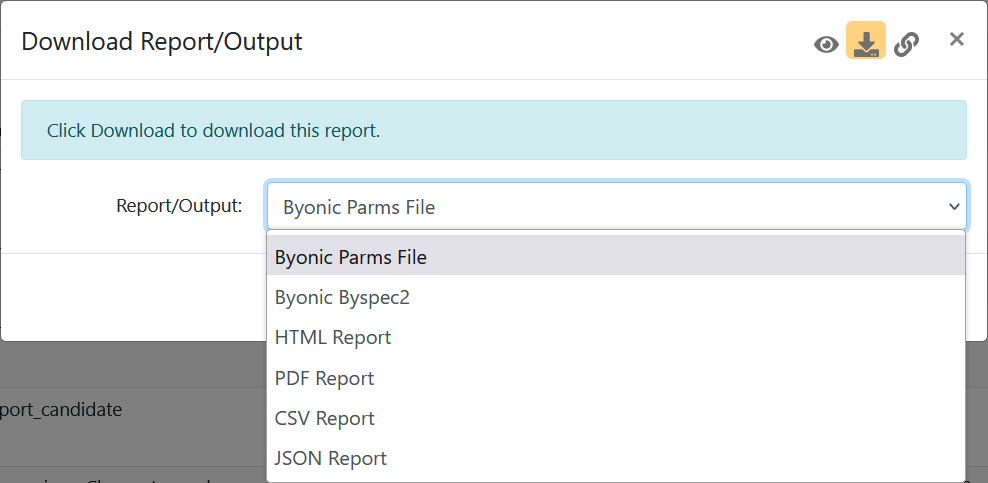Click the Download Report/Output dialog title
The image size is (988, 483).
pyautogui.click(x=162, y=42)
